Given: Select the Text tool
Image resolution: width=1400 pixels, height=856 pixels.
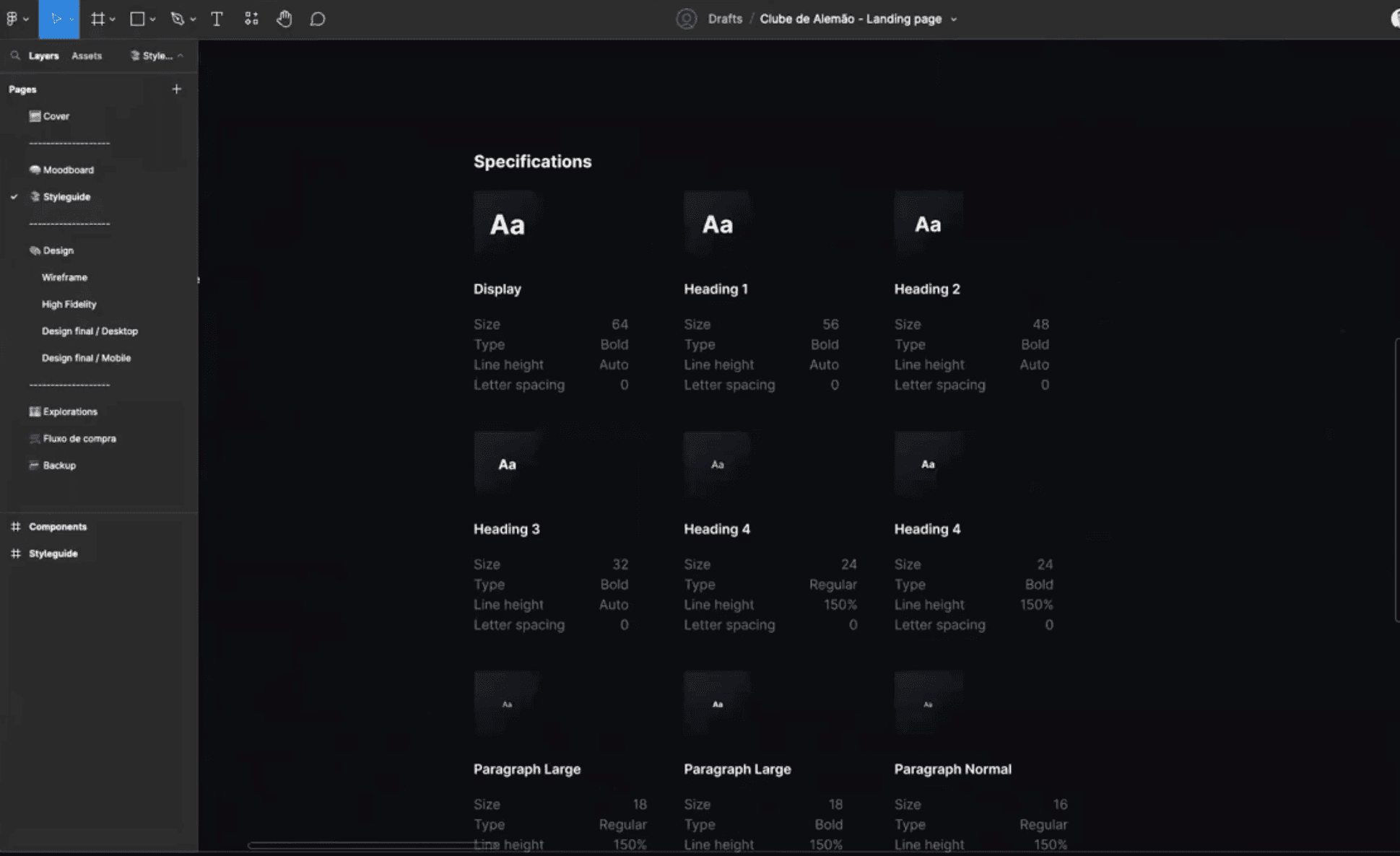Looking at the screenshot, I should 217,19.
